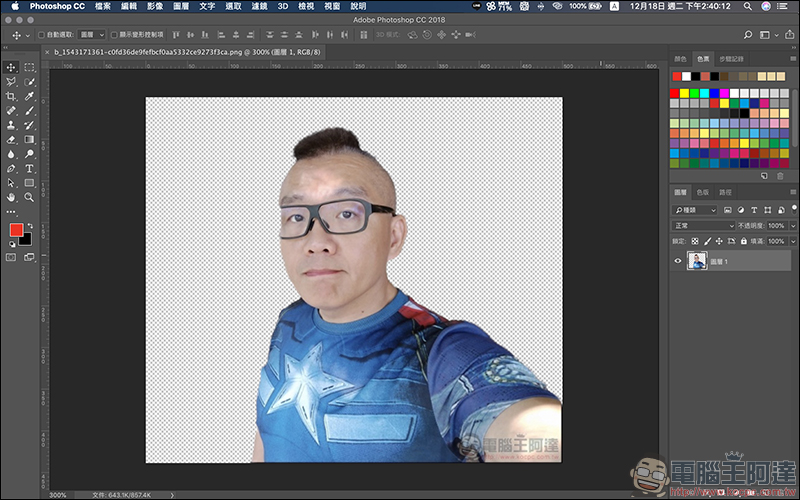This screenshot has width=800, height=500.
Task: Open the 影像 menu
Action: (x=155, y=6)
